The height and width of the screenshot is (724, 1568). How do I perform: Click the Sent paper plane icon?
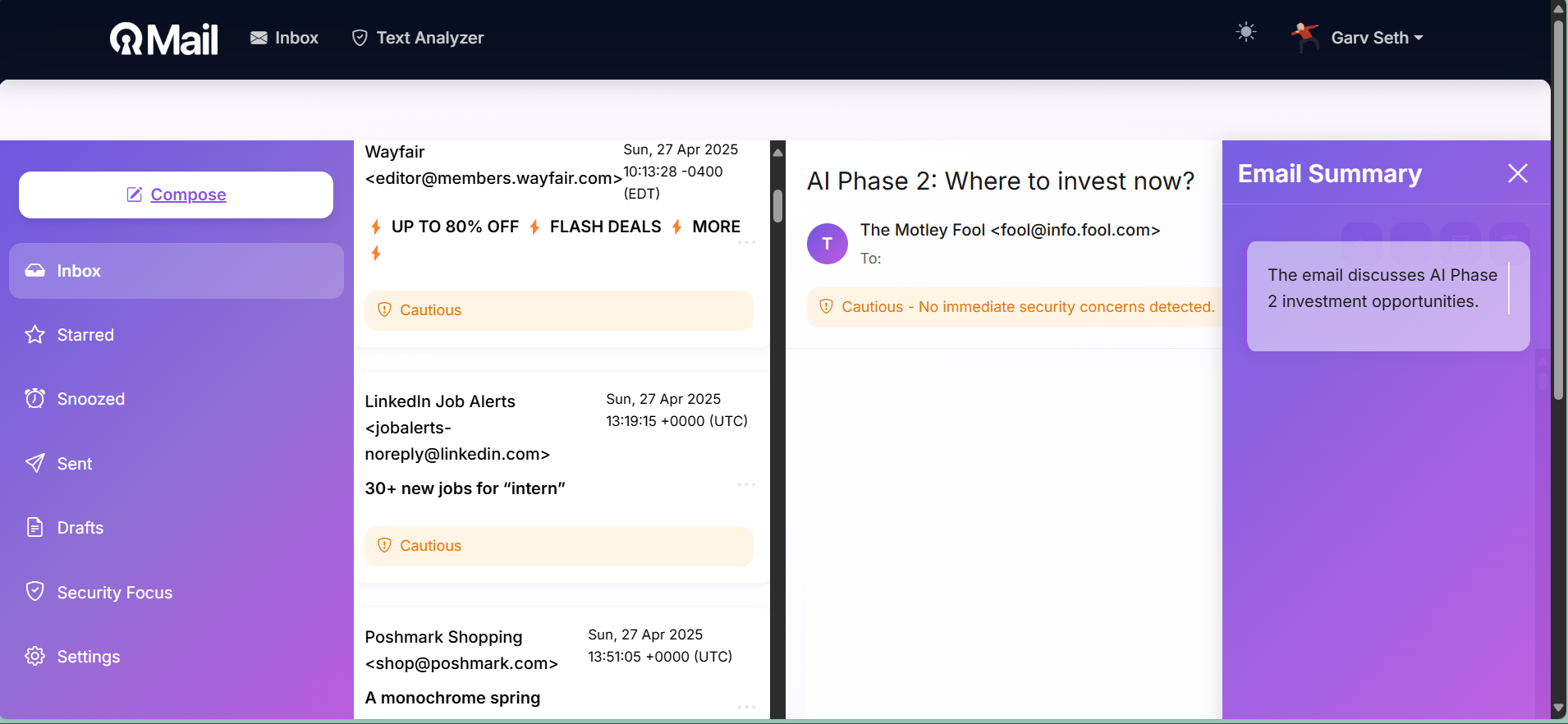tap(35, 464)
